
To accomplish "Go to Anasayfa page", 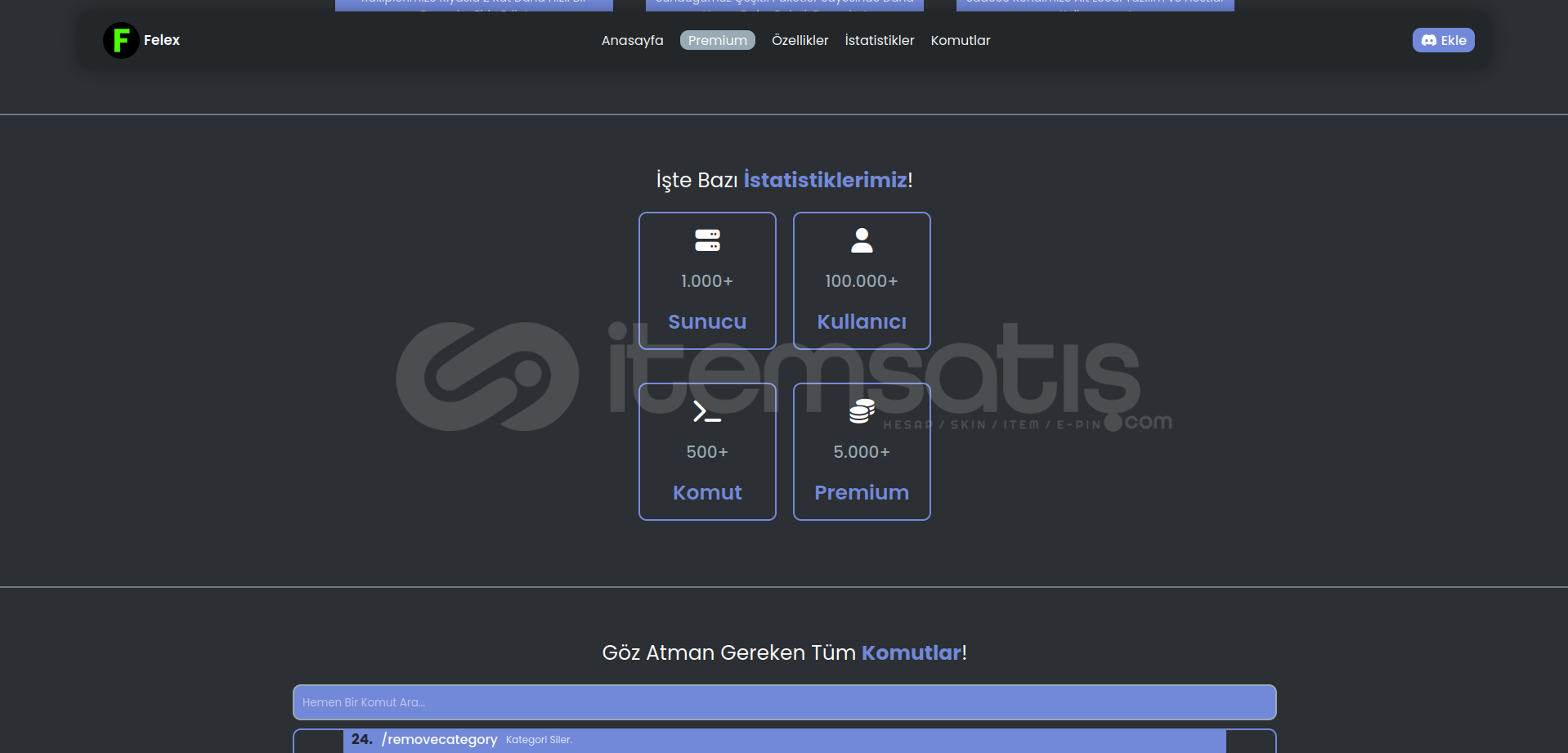I will pos(633,40).
